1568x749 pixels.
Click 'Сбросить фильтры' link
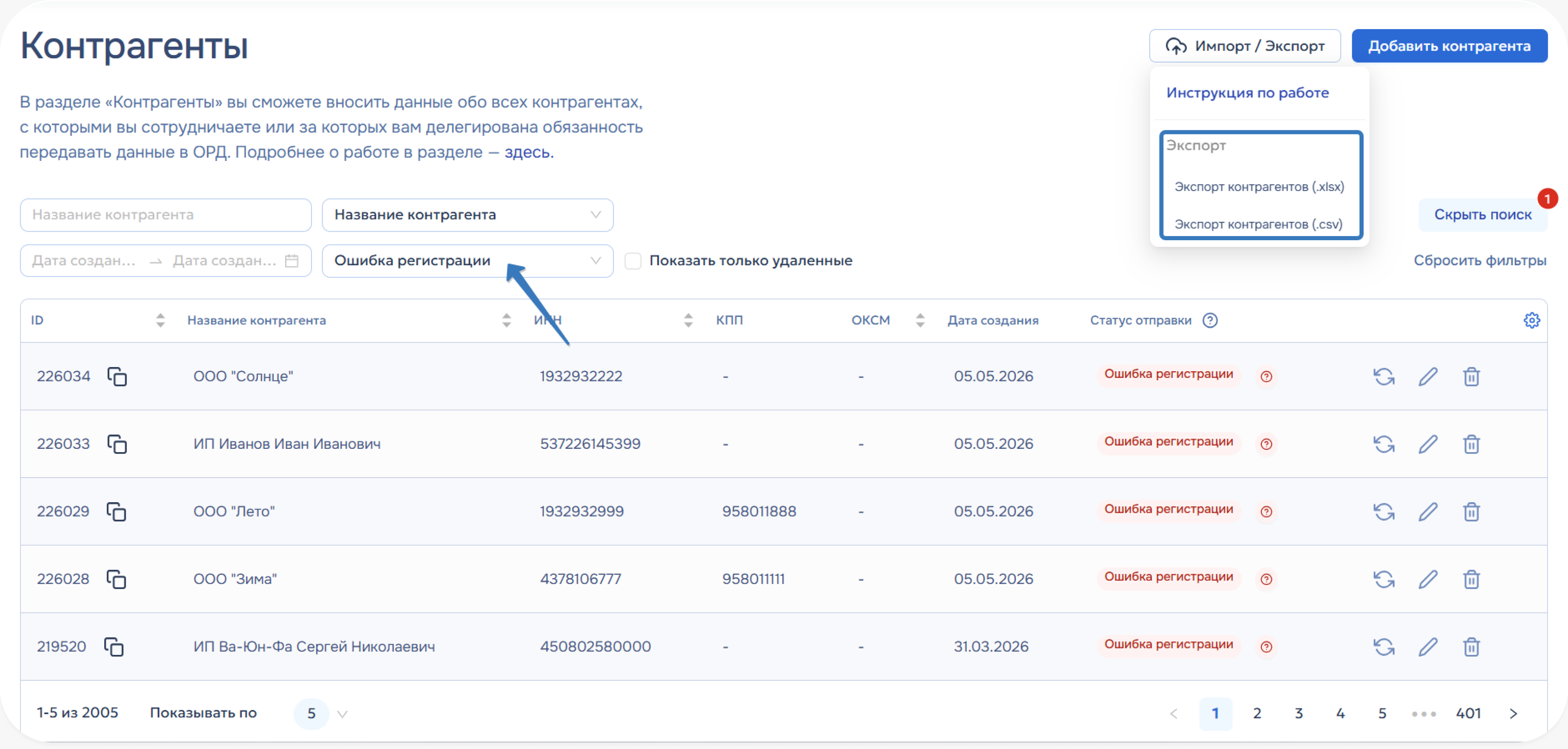1480,261
